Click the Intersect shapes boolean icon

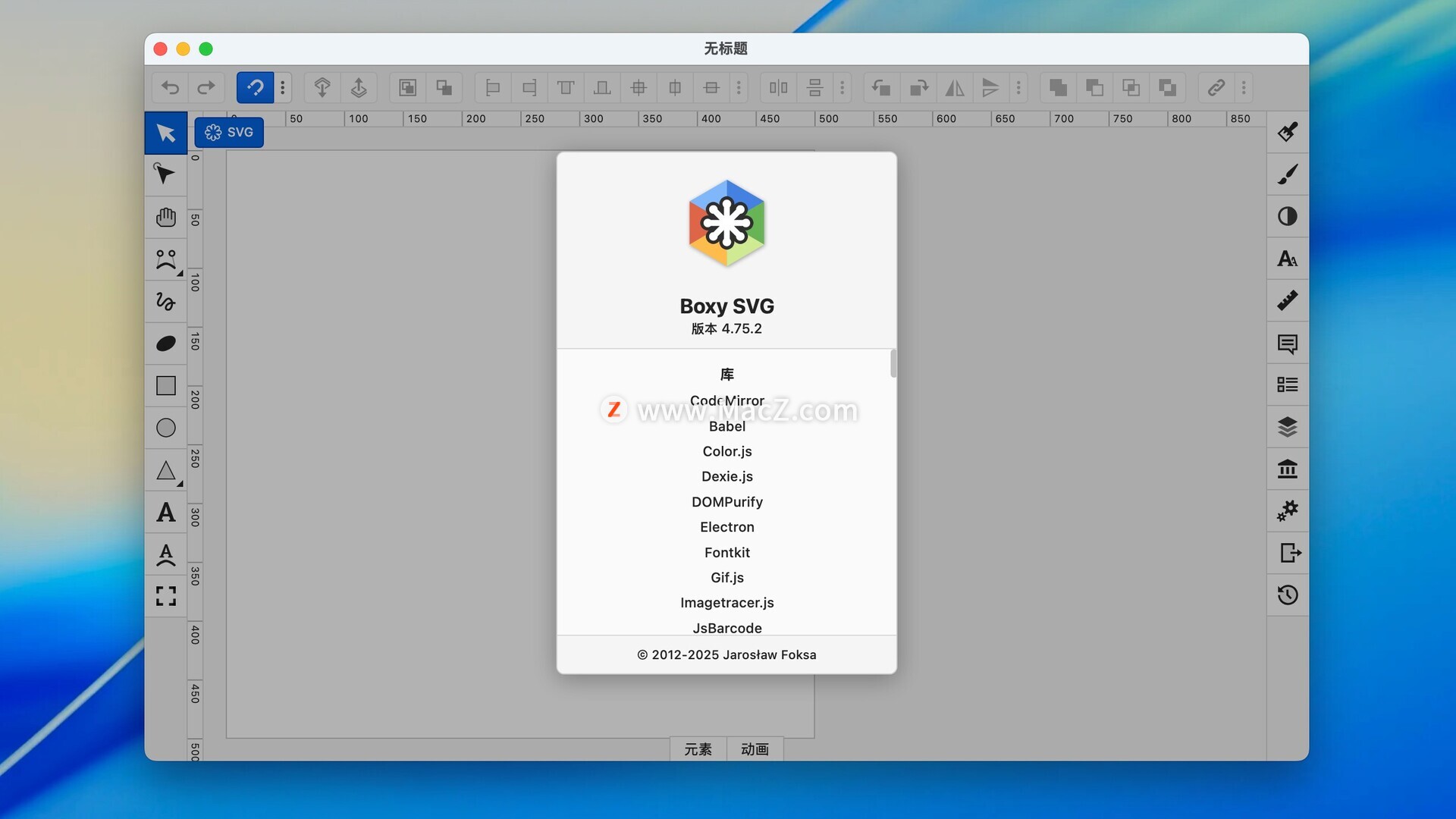[x=1131, y=88]
